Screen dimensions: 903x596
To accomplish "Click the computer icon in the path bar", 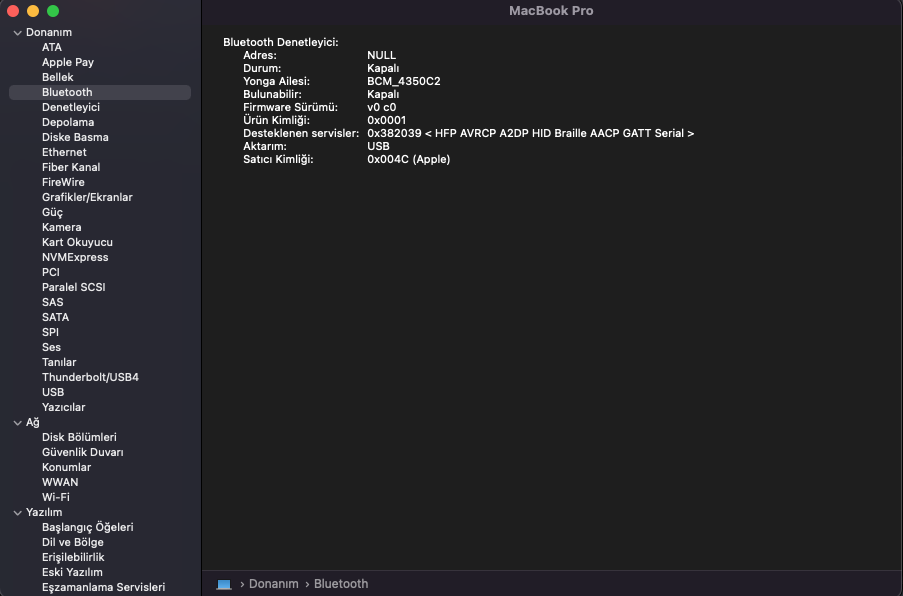I will pyautogui.click(x=223, y=584).
